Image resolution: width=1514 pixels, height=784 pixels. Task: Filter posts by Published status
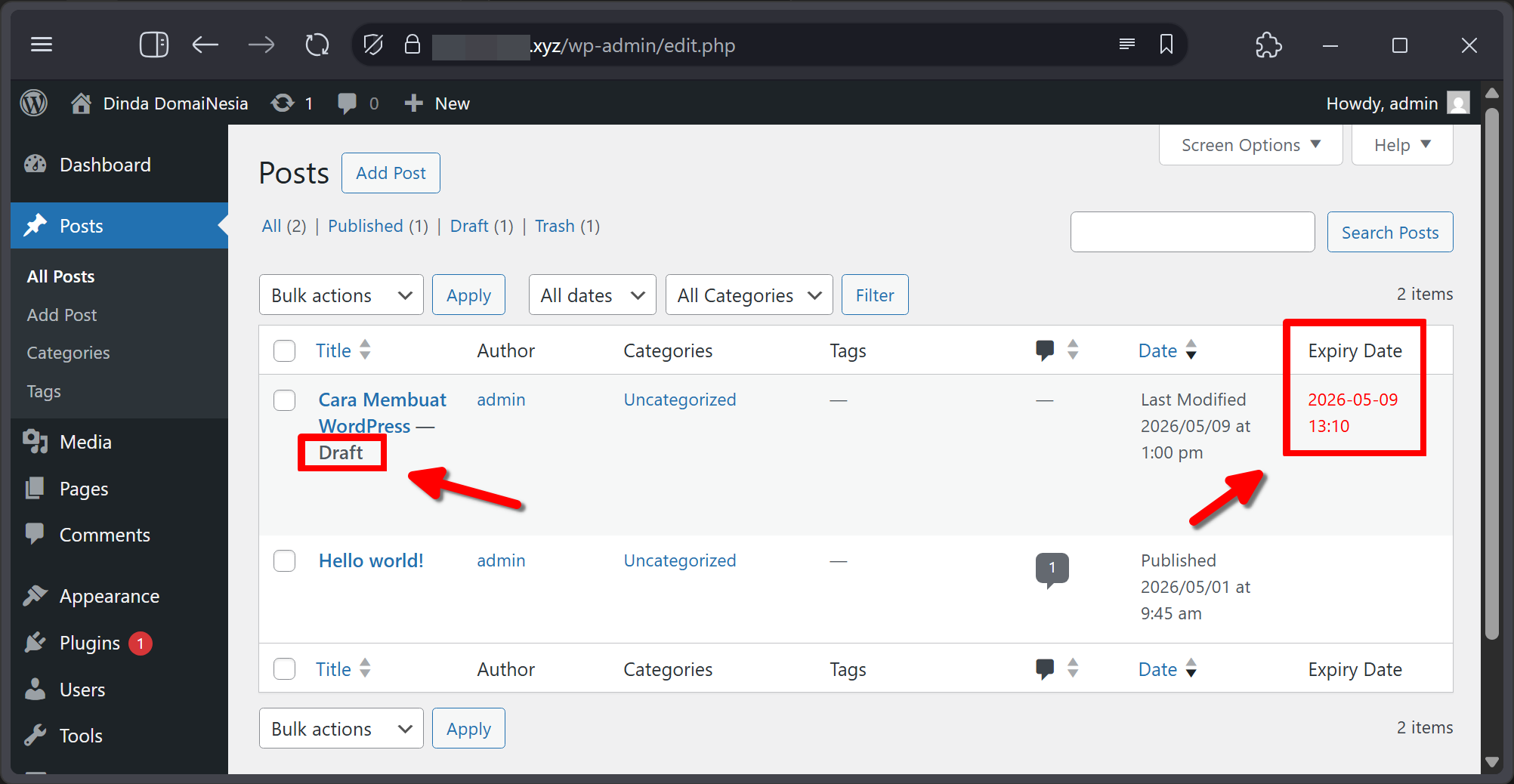(366, 226)
